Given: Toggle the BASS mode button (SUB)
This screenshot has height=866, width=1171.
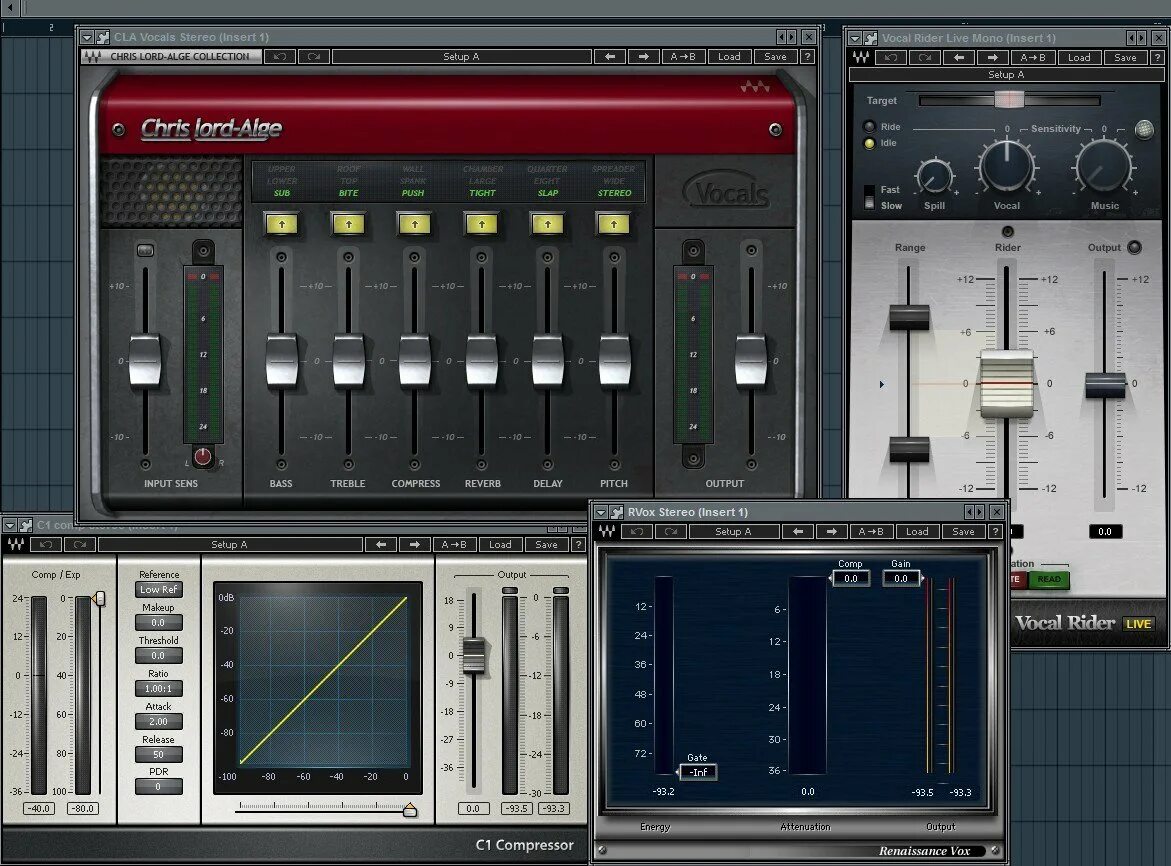Looking at the screenshot, I should [282, 224].
